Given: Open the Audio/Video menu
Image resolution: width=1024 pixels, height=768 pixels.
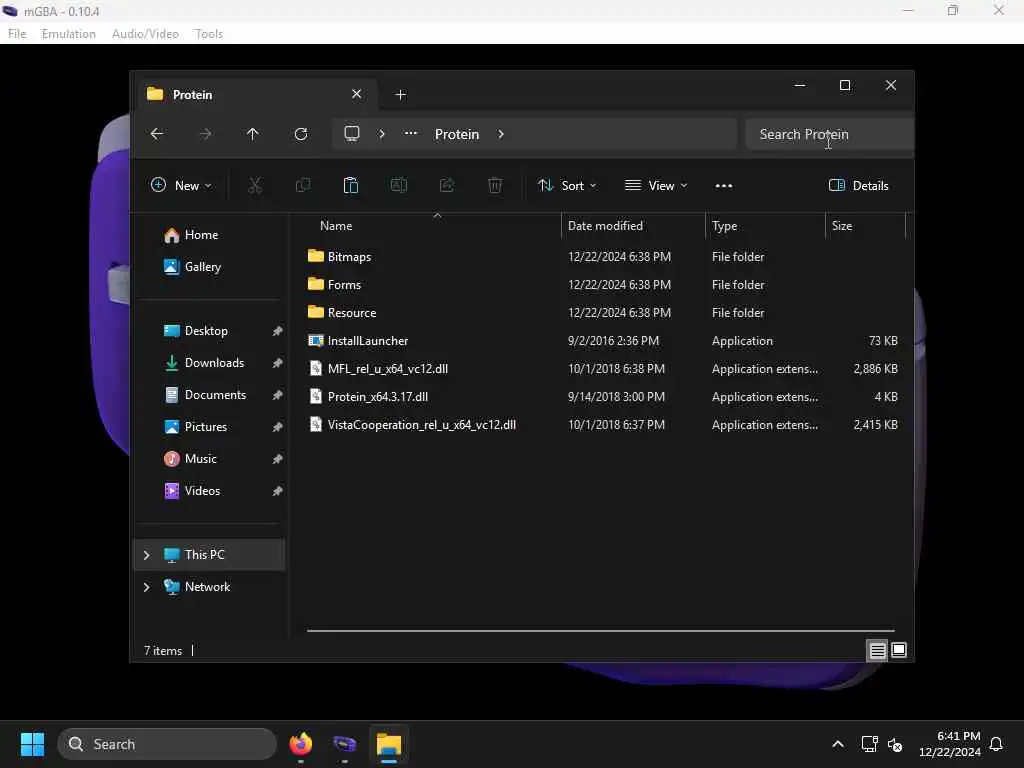Looking at the screenshot, I should point(145,34).
